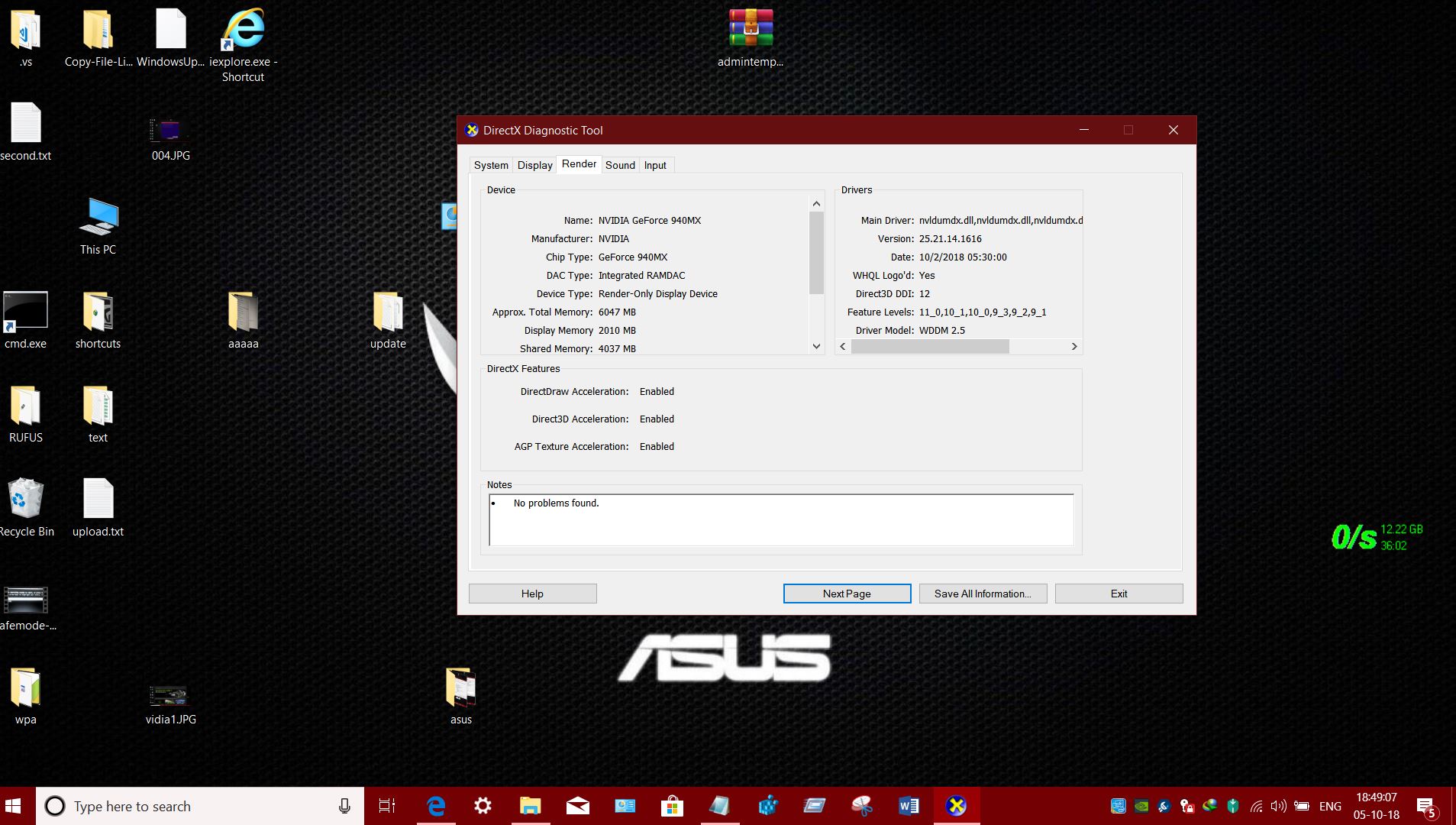1456x825 pixels.
Task: Open Microsoft Edge from taskbar
Action: point(436,806)
